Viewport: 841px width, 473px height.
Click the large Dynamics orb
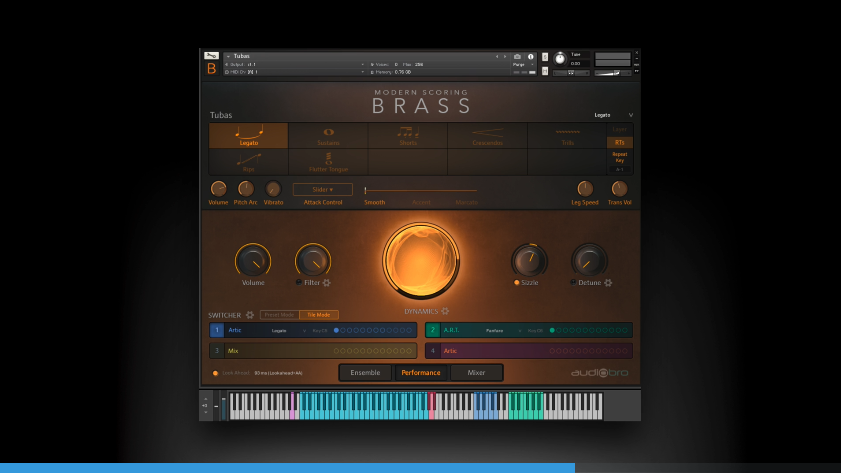pyautogui.click(x=421, y=261)
